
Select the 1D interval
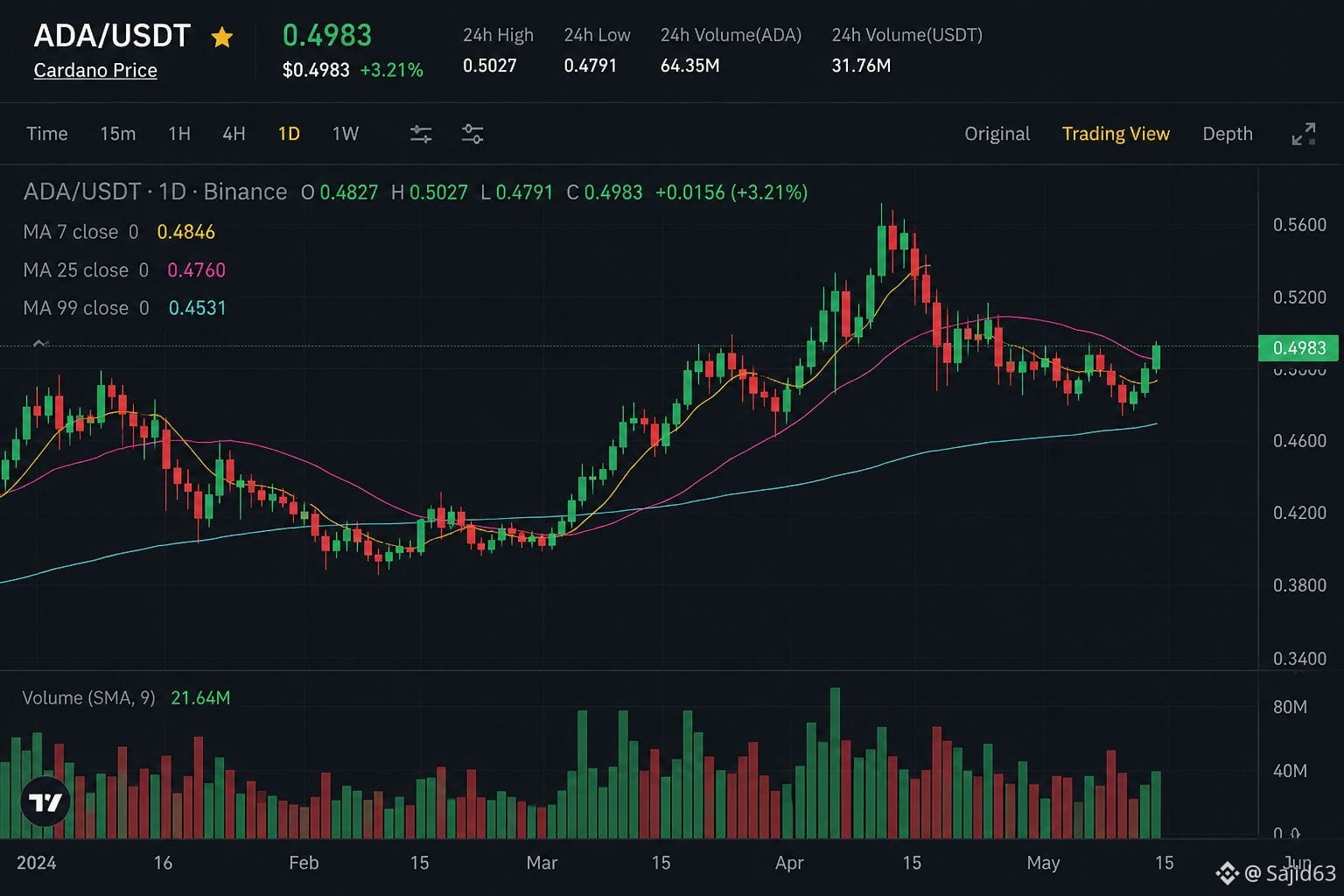[x=289, y=134]
